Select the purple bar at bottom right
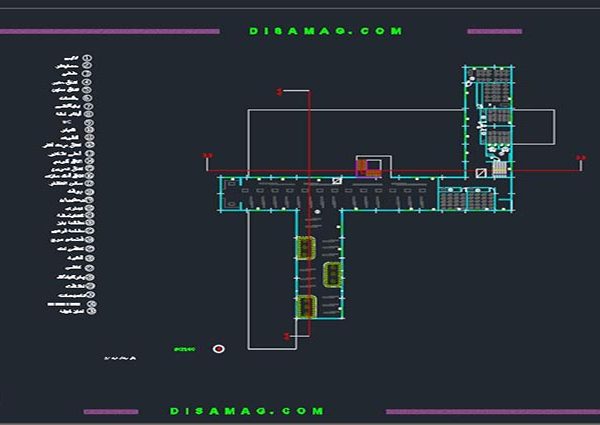600x425 pixels. (x=491, y=411)
